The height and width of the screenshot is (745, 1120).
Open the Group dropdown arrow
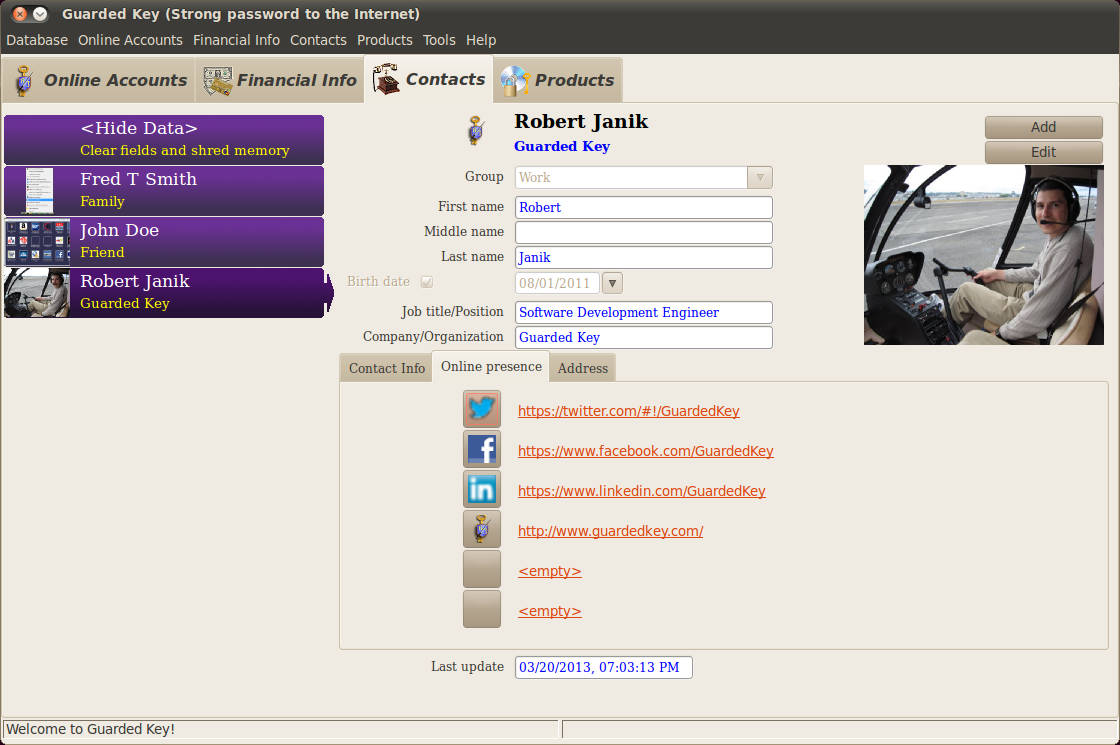tap(759, 177)
